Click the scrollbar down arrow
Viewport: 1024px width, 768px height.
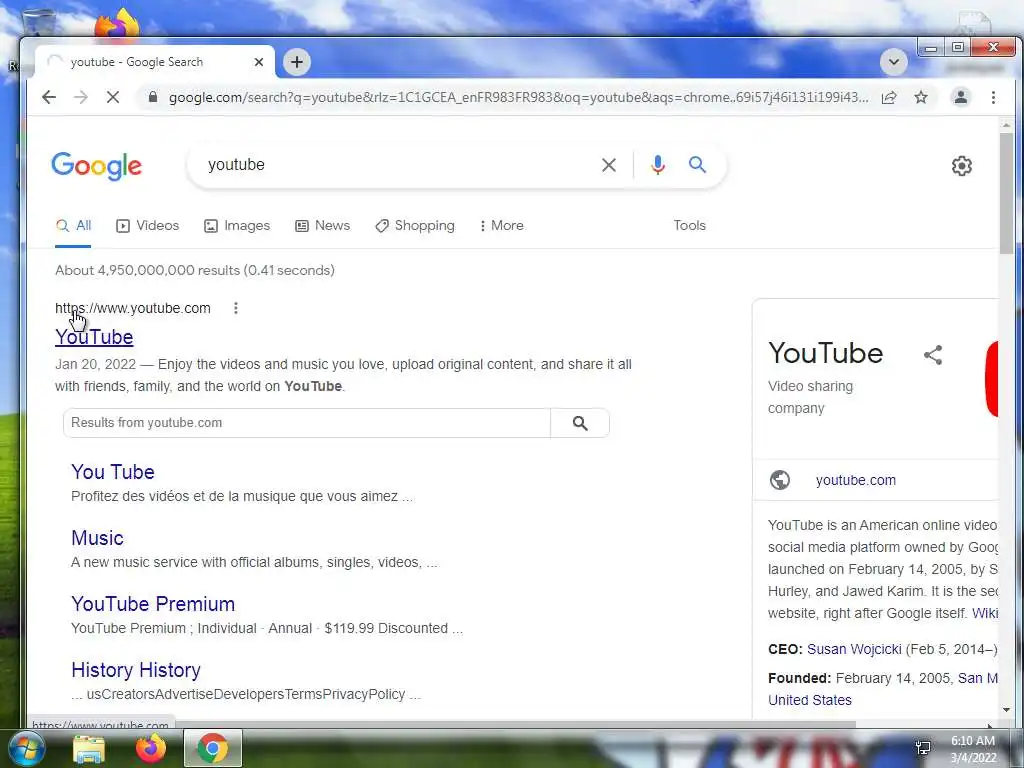coord(1006,709)
